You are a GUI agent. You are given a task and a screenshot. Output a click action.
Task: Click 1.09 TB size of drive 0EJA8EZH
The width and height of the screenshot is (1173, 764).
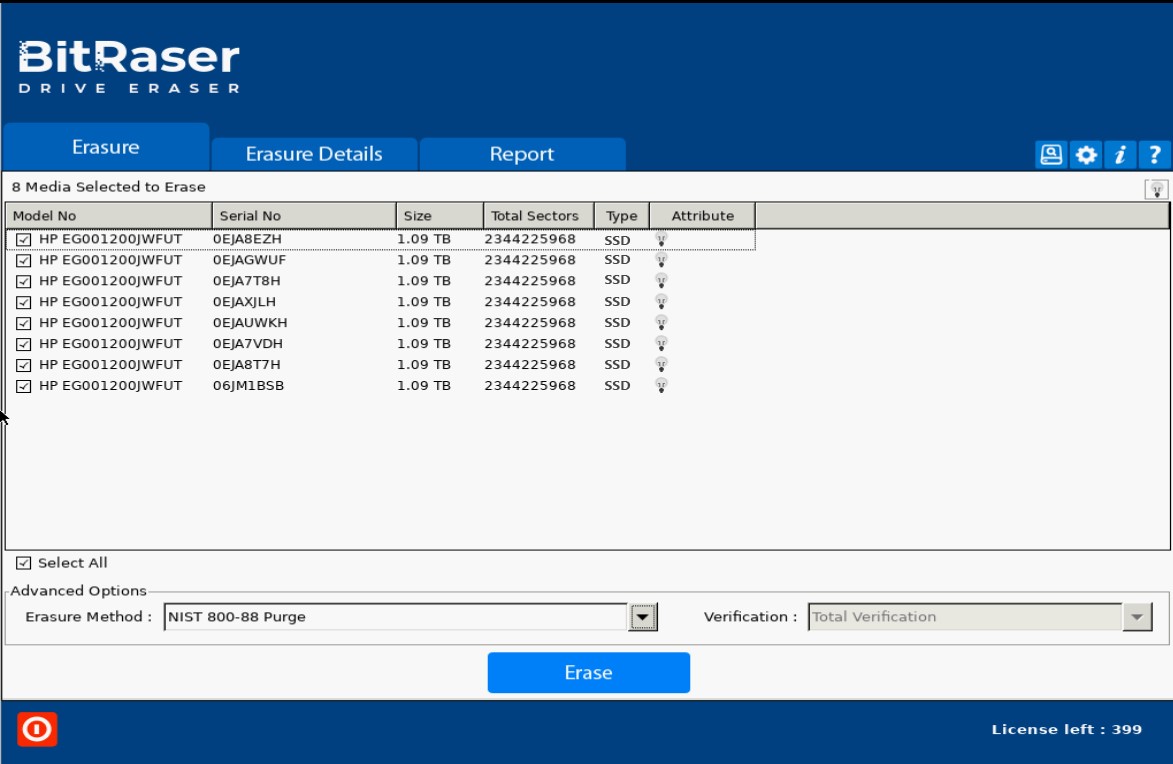pos(424,239)
